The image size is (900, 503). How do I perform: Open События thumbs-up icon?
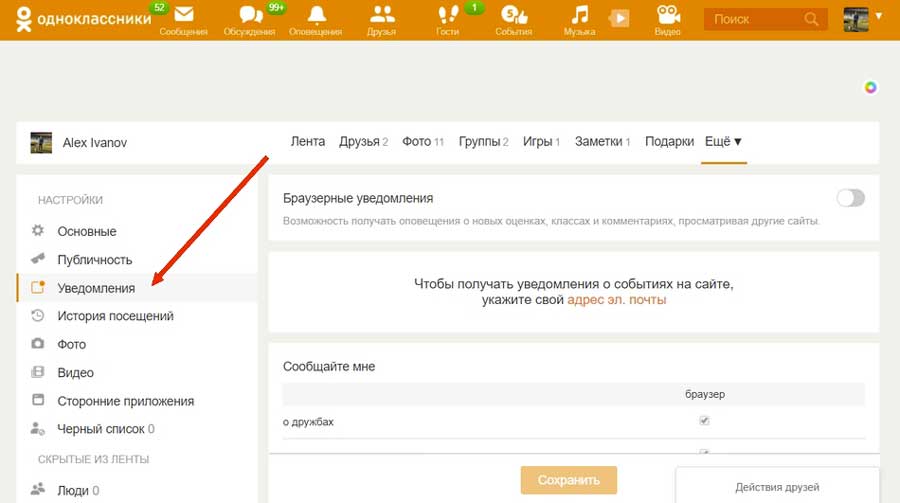click(x=514, y=14)
